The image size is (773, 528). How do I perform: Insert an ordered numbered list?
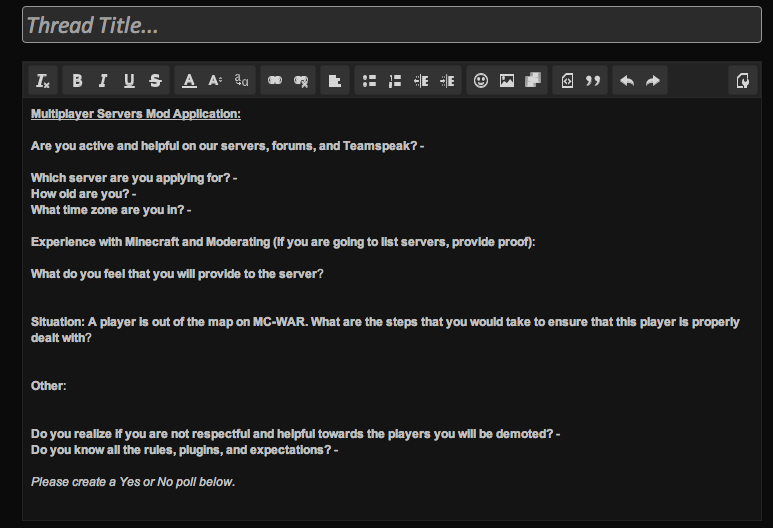point(395,81)
